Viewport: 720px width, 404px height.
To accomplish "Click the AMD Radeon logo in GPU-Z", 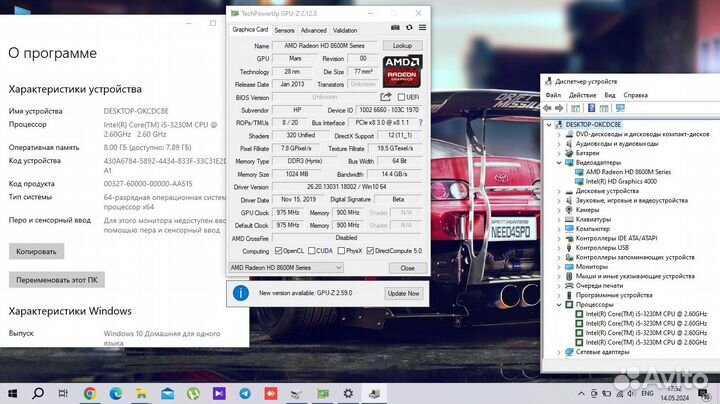I will pos(402,71).
